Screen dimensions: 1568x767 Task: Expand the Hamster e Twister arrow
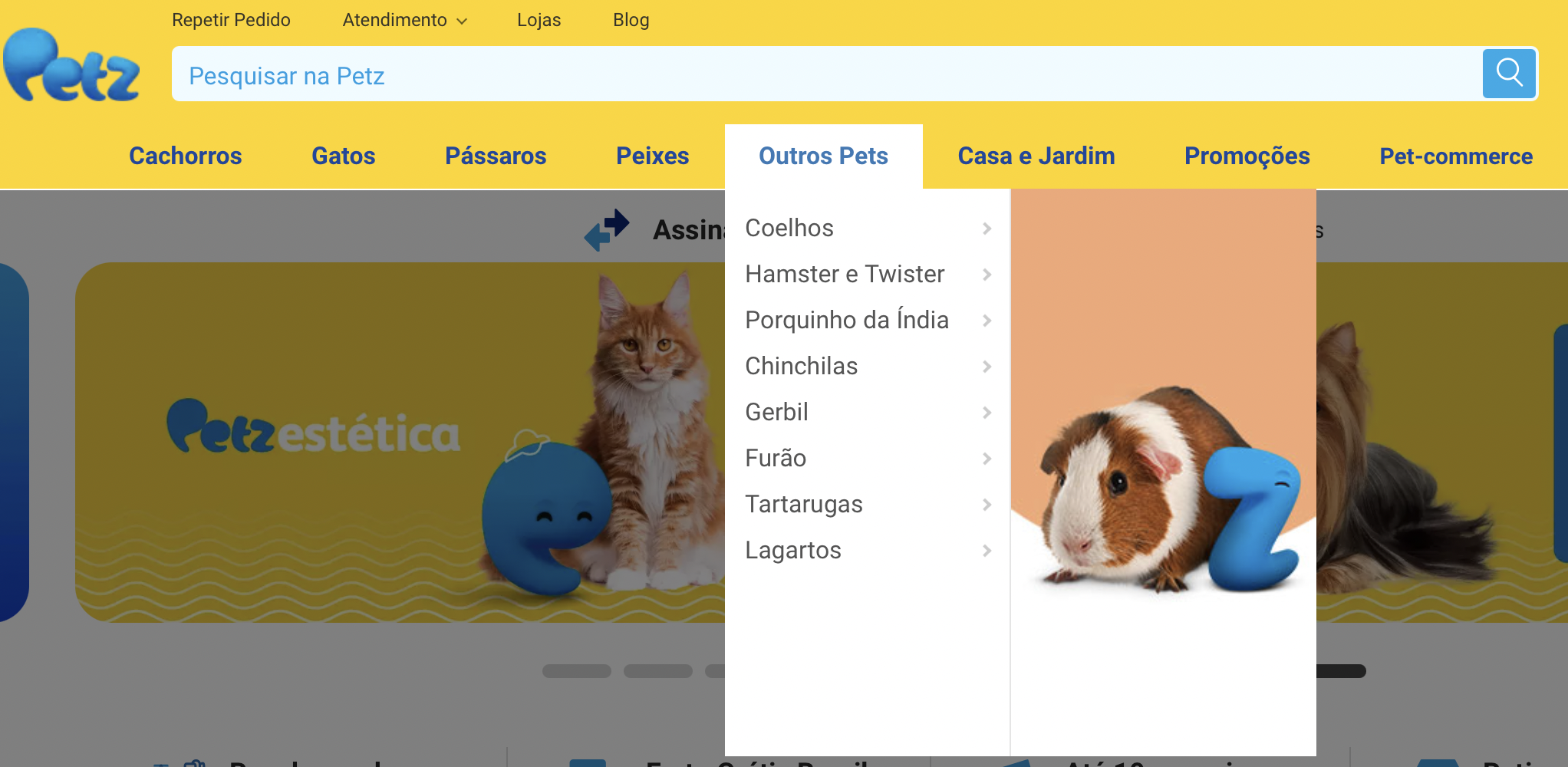987,275
